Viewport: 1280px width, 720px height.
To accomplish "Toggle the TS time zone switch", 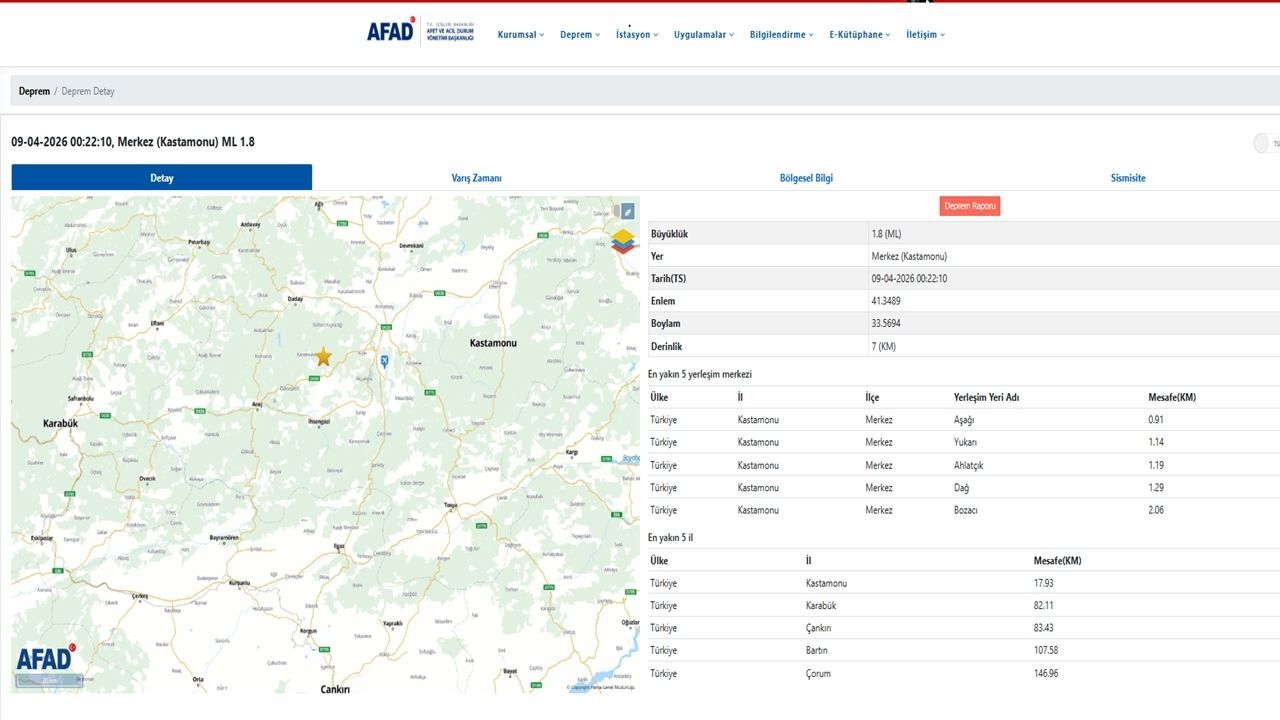I will click(x=1262, y=144).
